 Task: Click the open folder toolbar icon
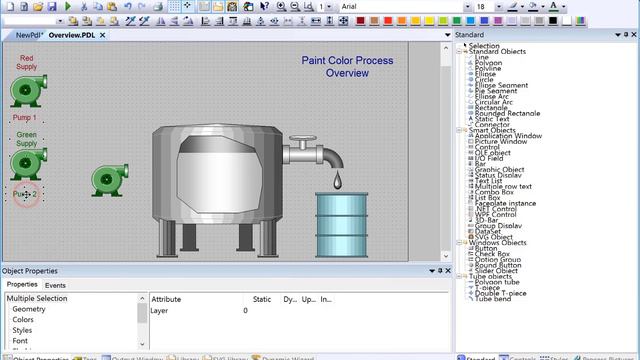38,7
